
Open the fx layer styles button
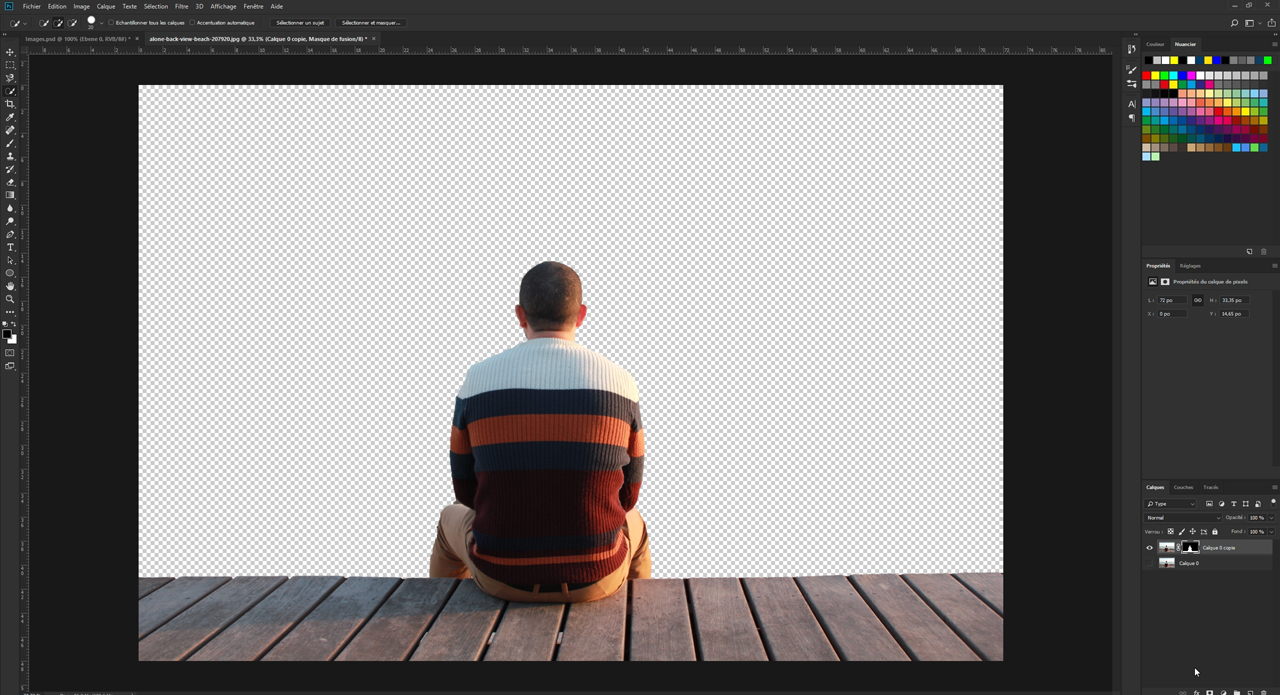(1196, 692)
